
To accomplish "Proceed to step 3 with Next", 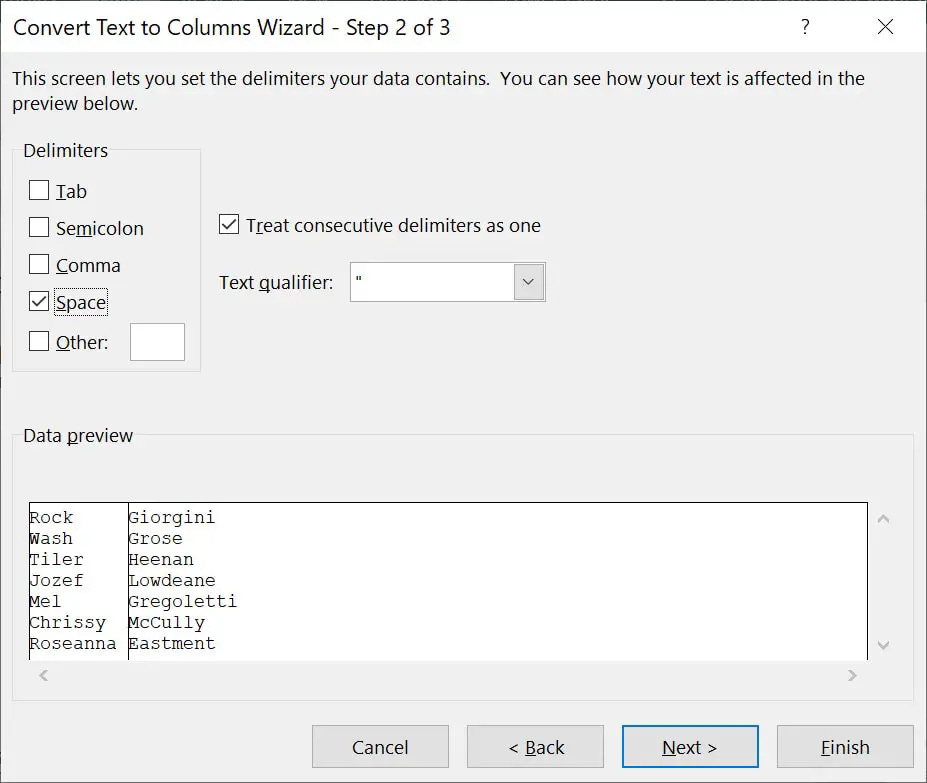I will click(690, 746).
